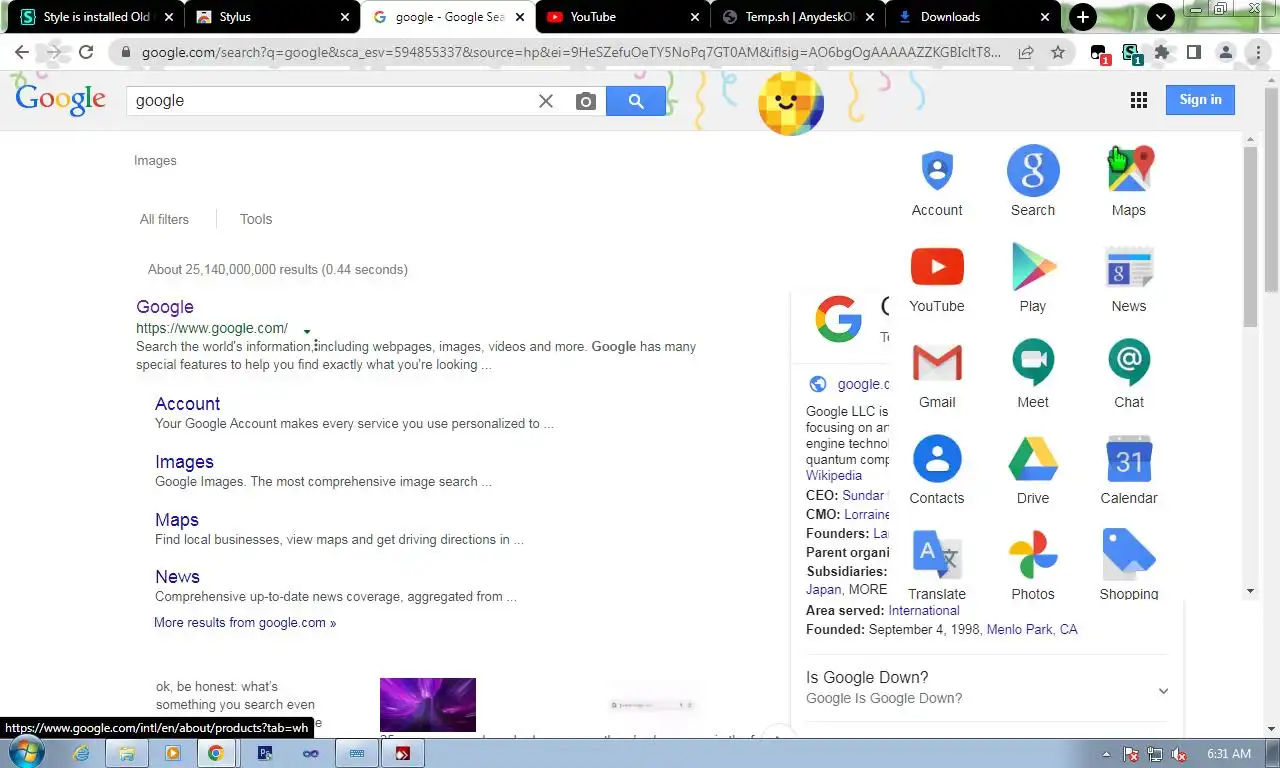Click the address bar URL field

[x=570, y=52]
